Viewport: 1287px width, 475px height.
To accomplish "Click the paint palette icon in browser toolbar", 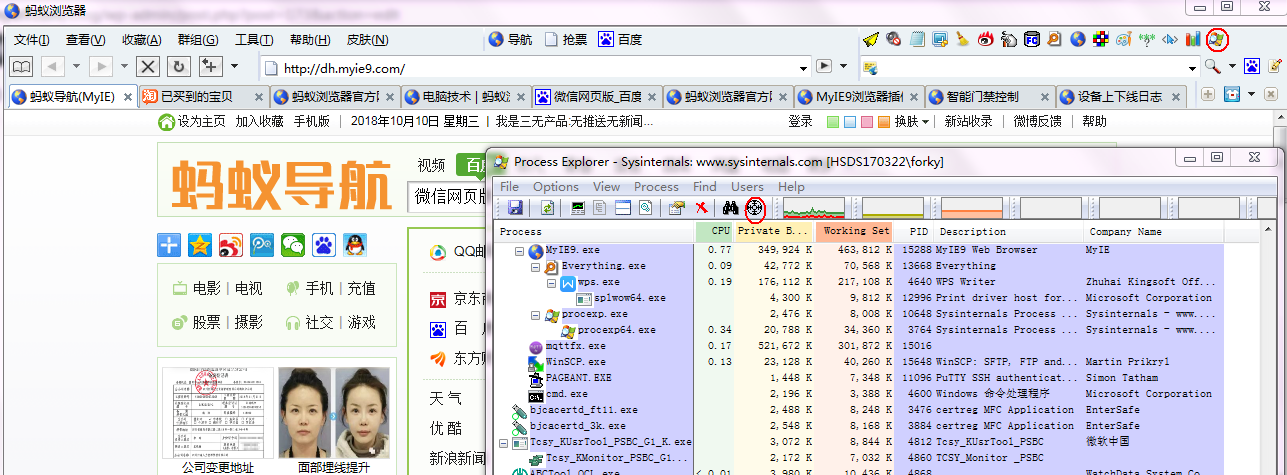I will coord(1124,40).
